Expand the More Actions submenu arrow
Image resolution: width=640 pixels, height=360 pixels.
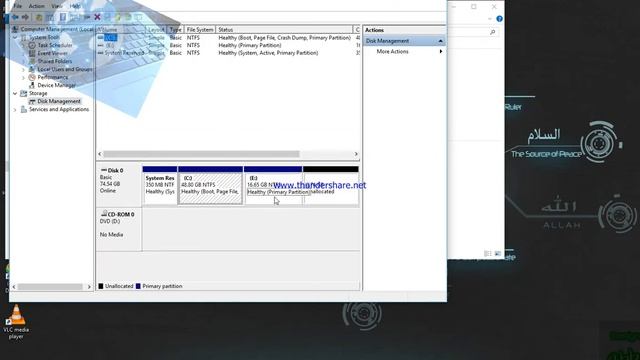[x=441, y=51]
